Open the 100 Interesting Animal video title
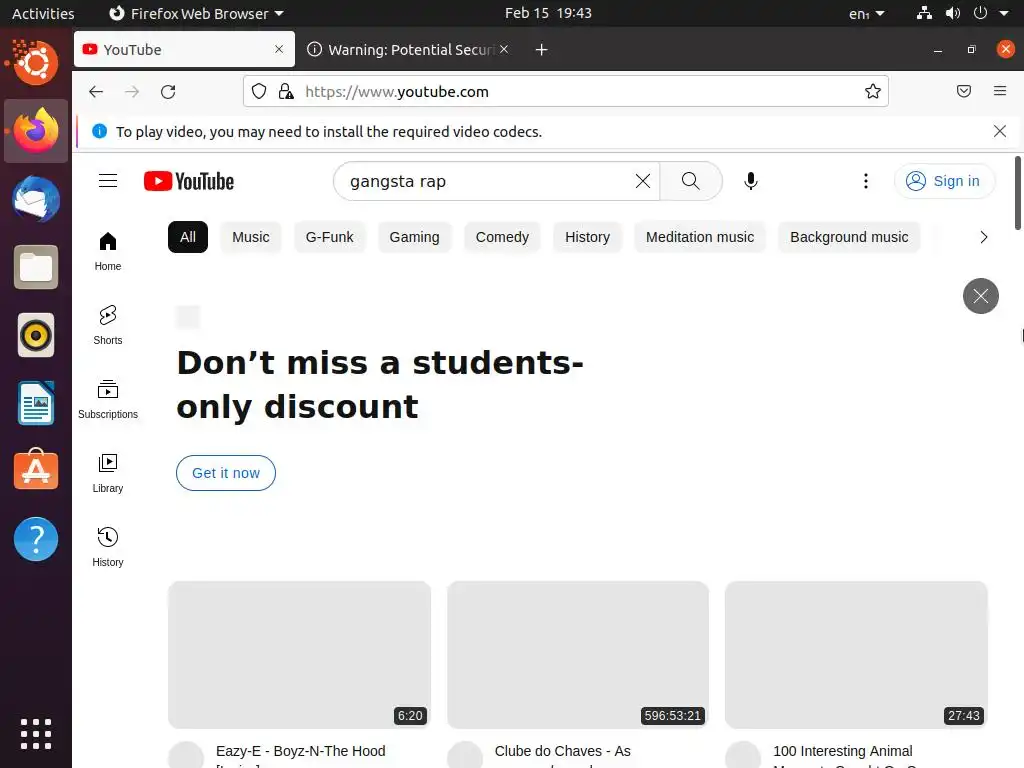The height and width of the screenshot is (768, 1024). [842, 752]
